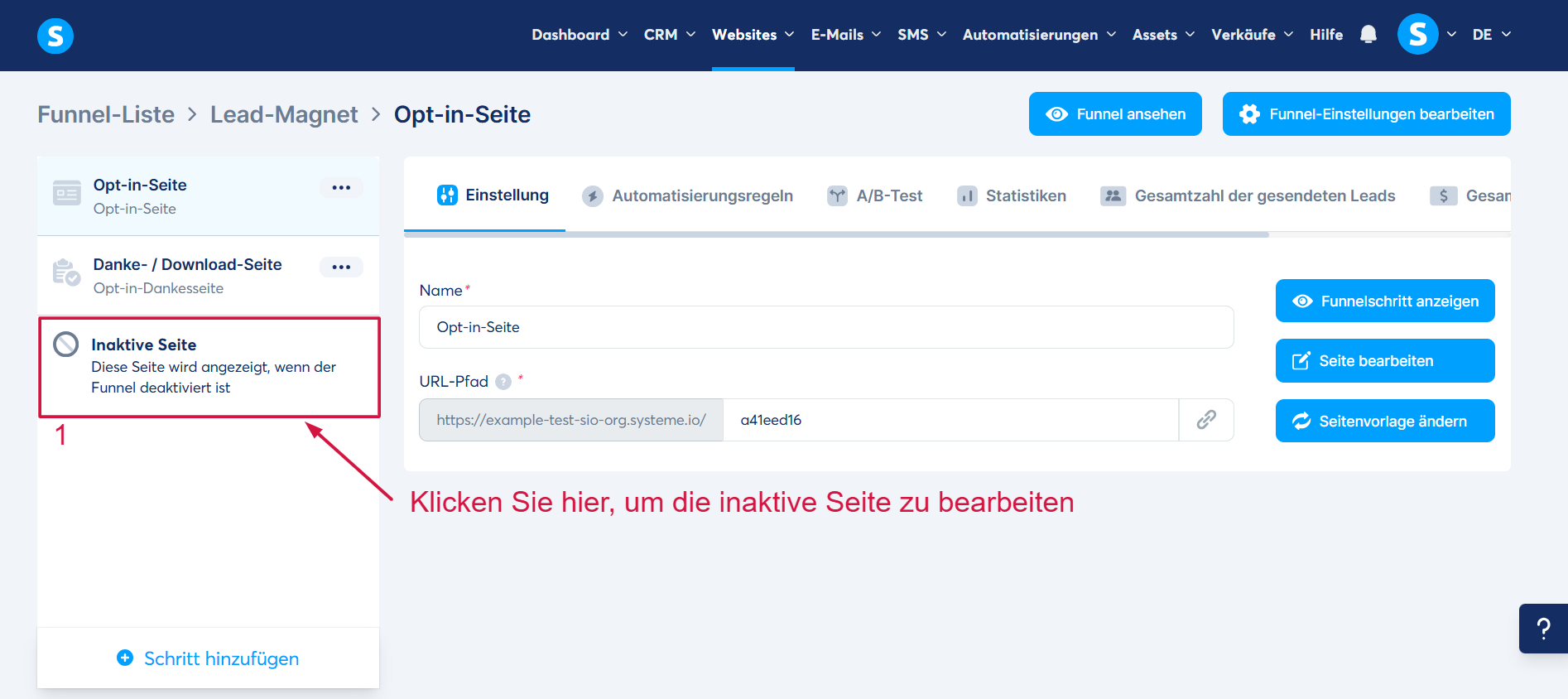Click the pencil icon in Seite bearbeiten button

click(x=1301, y=360)
